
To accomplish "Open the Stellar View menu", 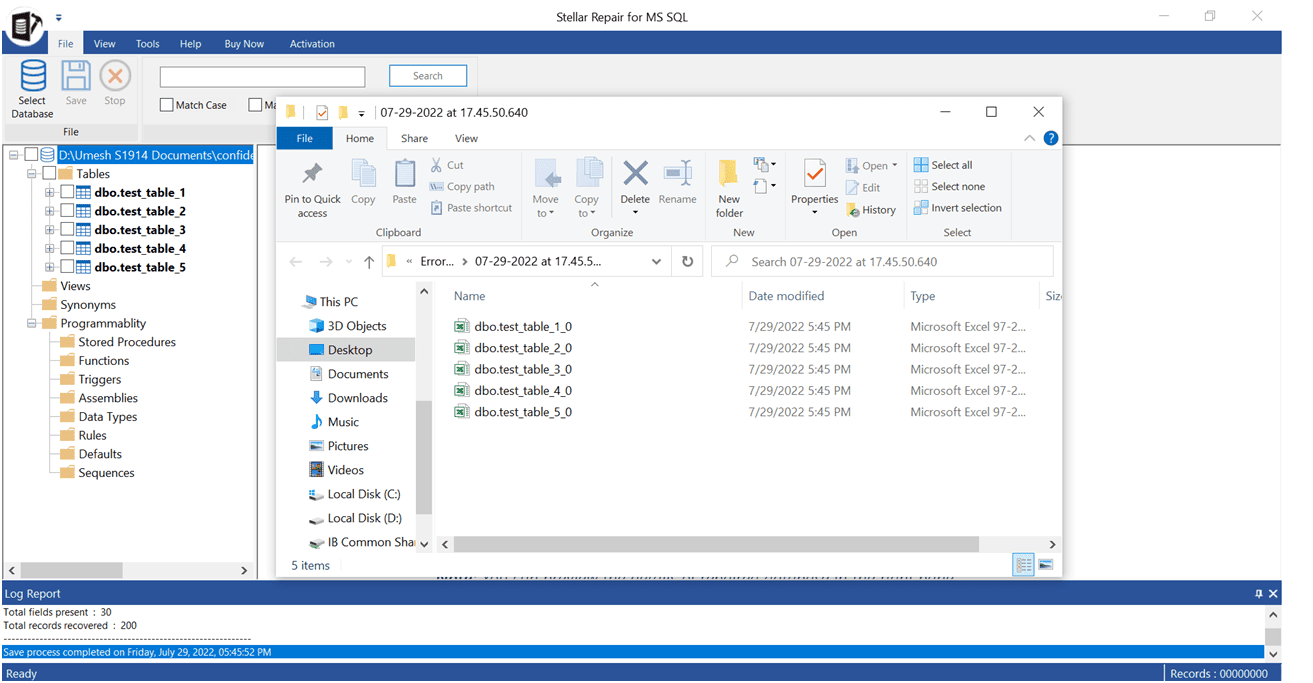I will pos(104,43).
